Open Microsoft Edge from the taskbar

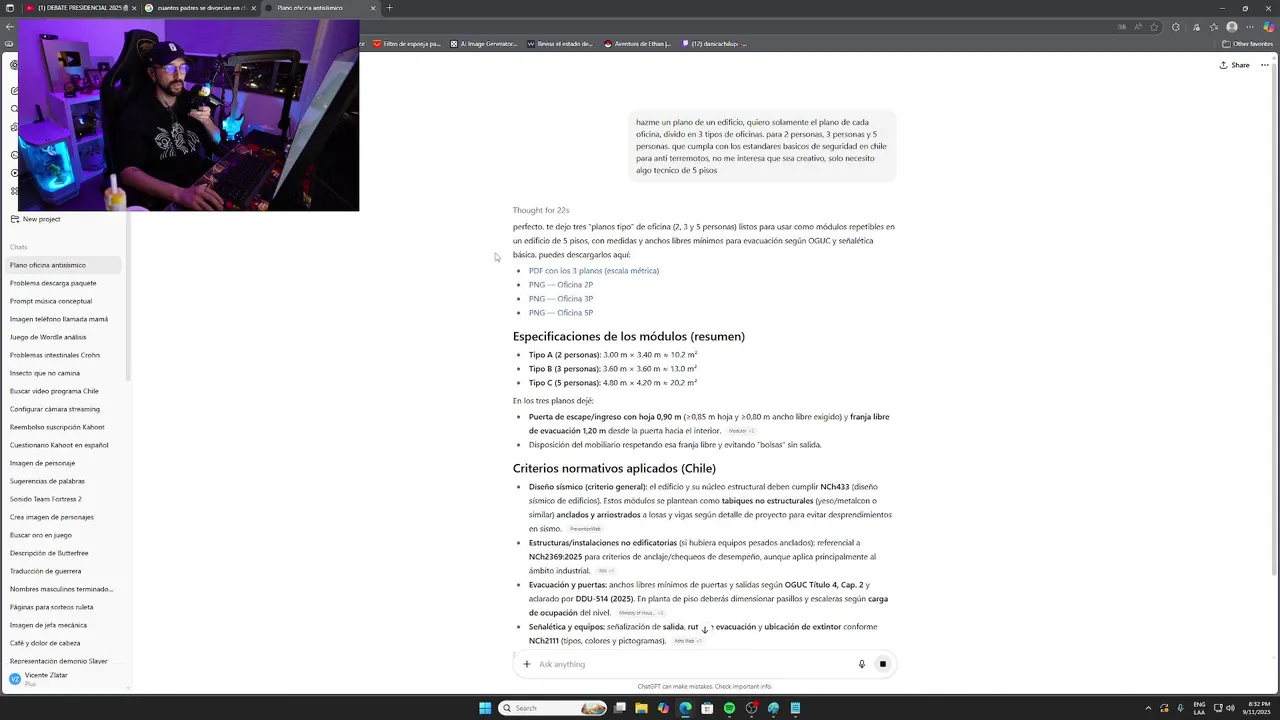[685, 708]
